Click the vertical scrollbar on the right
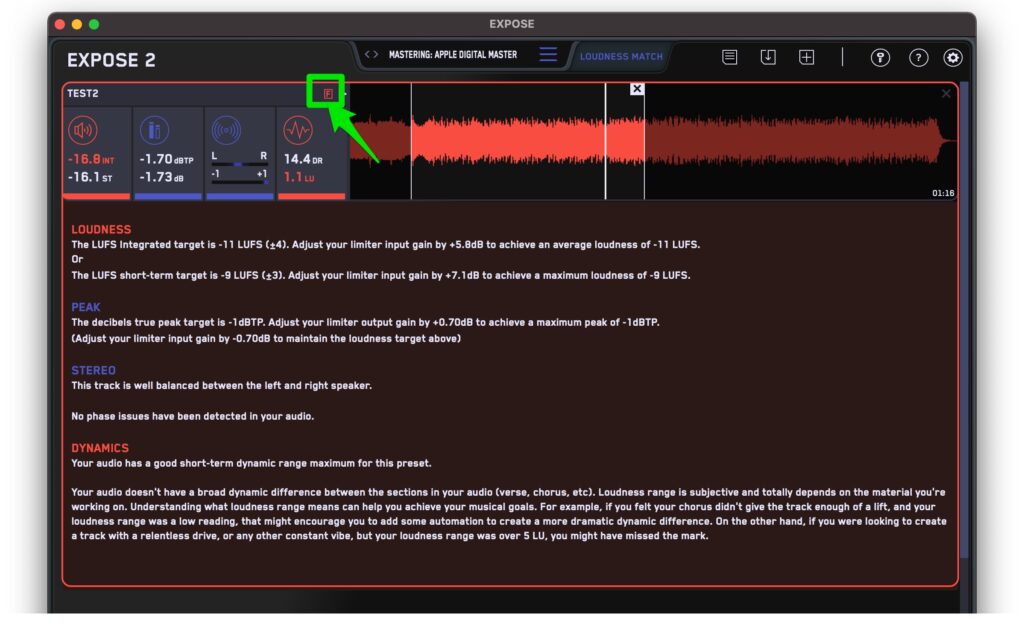 [964, 320]
